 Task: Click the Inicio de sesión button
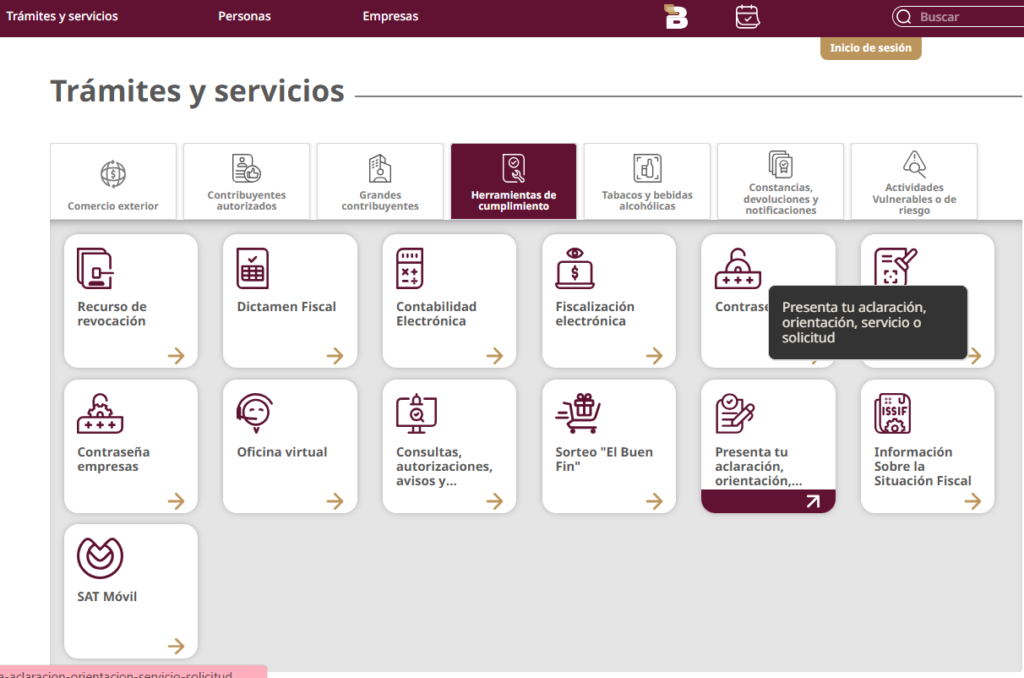pyautogui.click(x=871, y=48)
